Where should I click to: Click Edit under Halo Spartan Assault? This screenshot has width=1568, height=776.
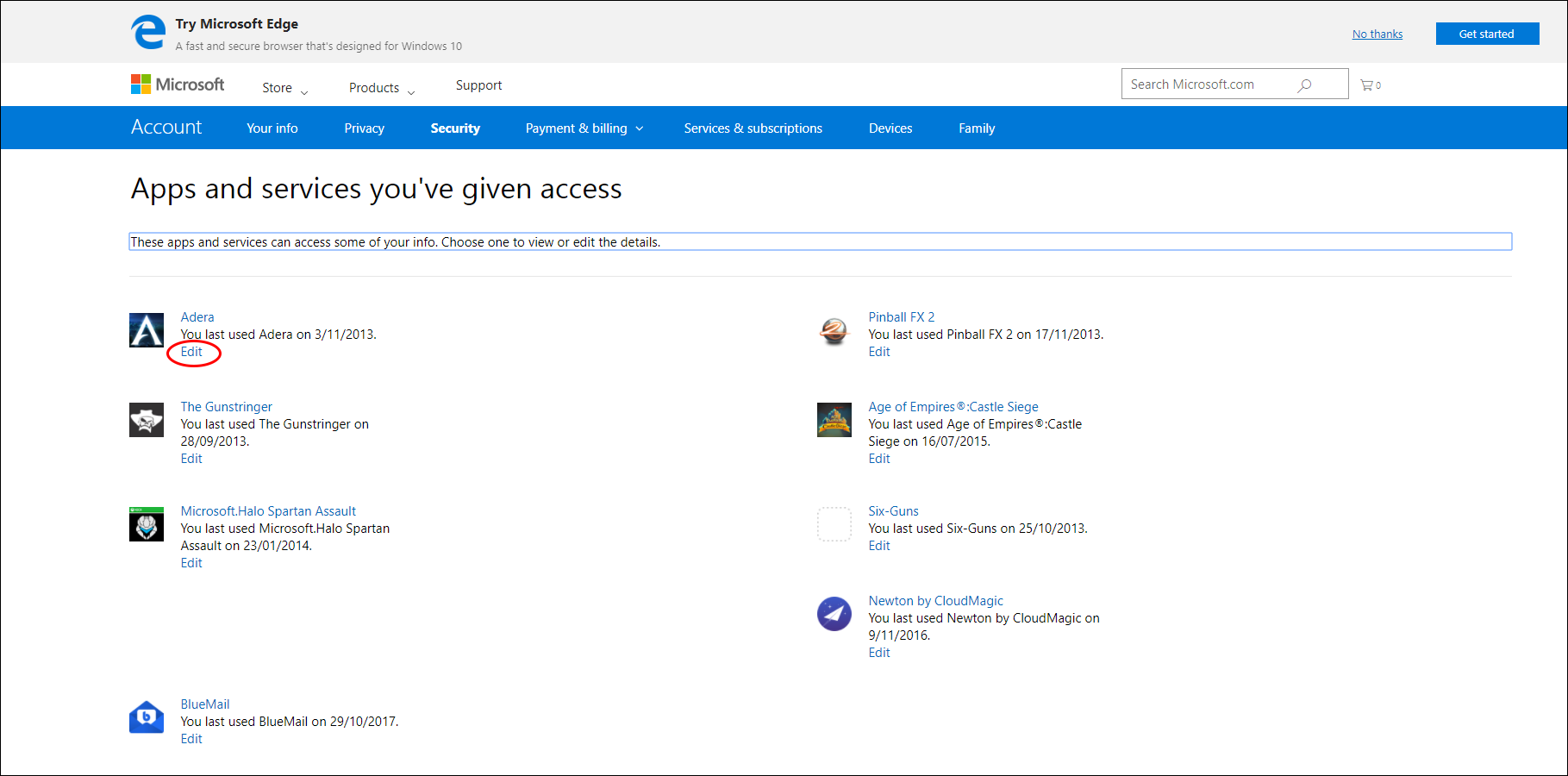[191, 563]
